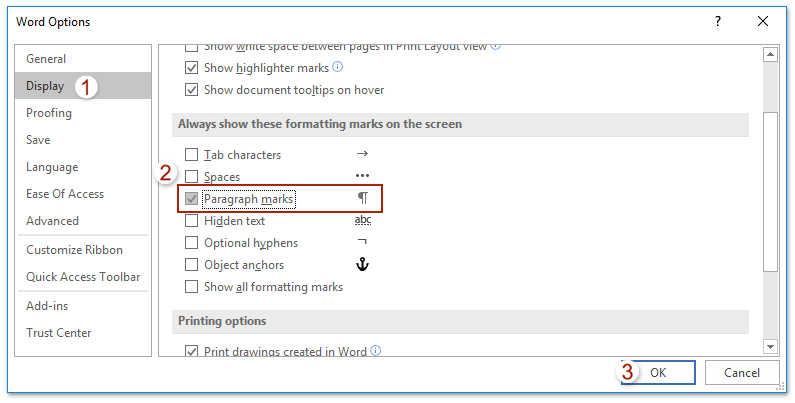795x403 pixels.
Task: Click the object anchor symbol
Action: [x=363, y=264]
